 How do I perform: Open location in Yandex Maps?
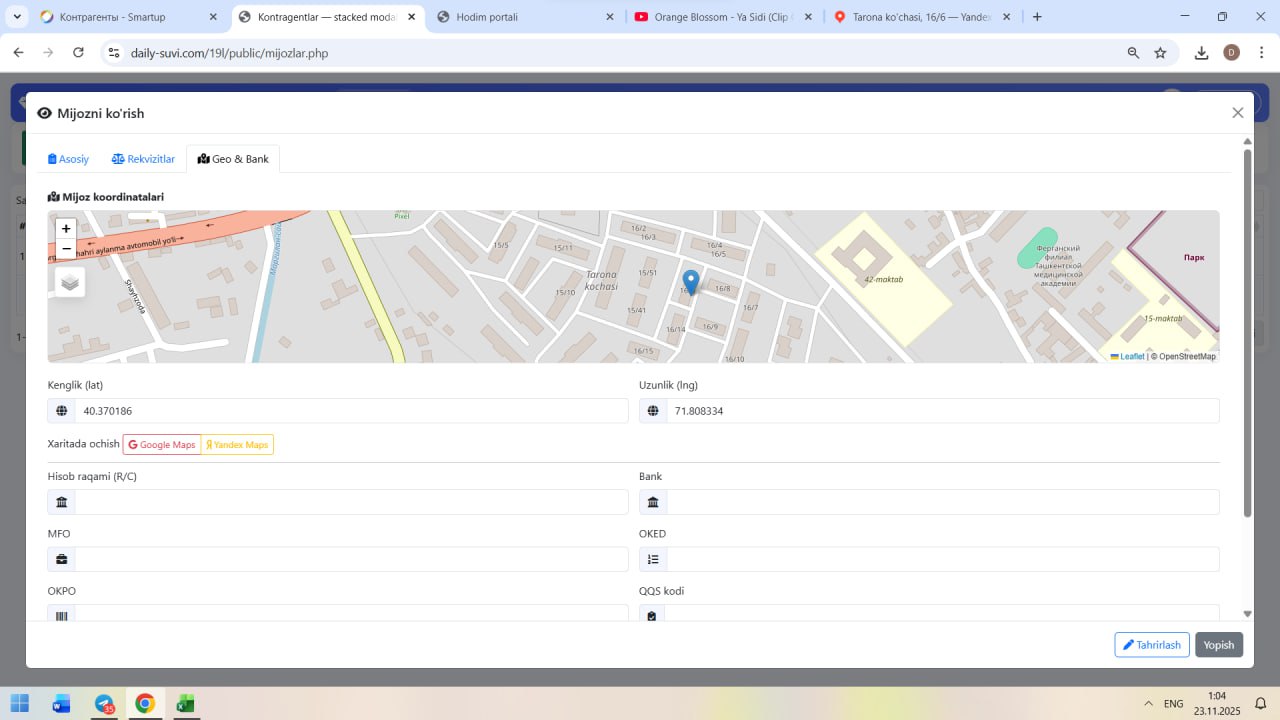pos(237,444)
